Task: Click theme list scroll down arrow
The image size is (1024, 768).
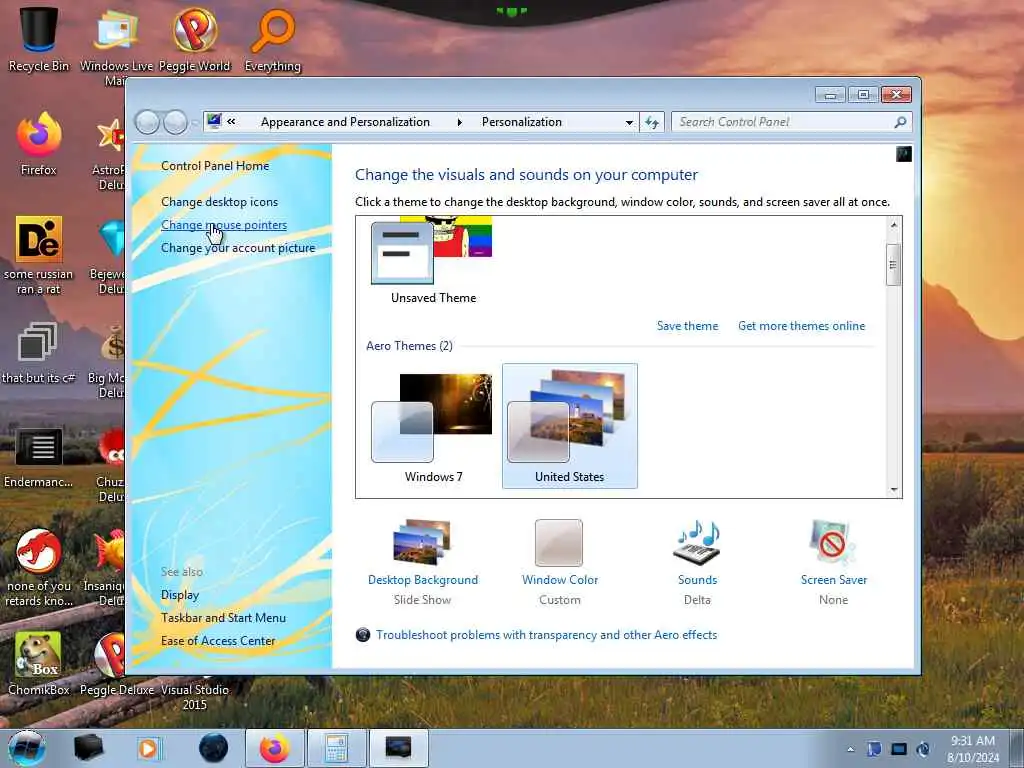Action: 893,490
